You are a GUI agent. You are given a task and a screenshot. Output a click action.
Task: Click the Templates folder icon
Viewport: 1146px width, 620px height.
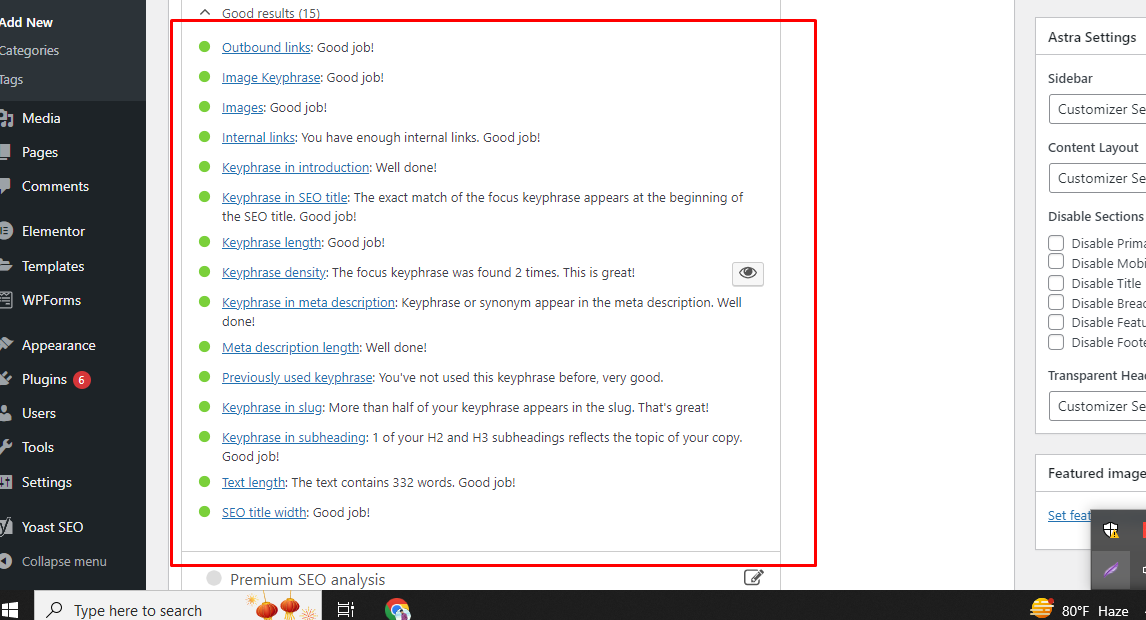6,265
